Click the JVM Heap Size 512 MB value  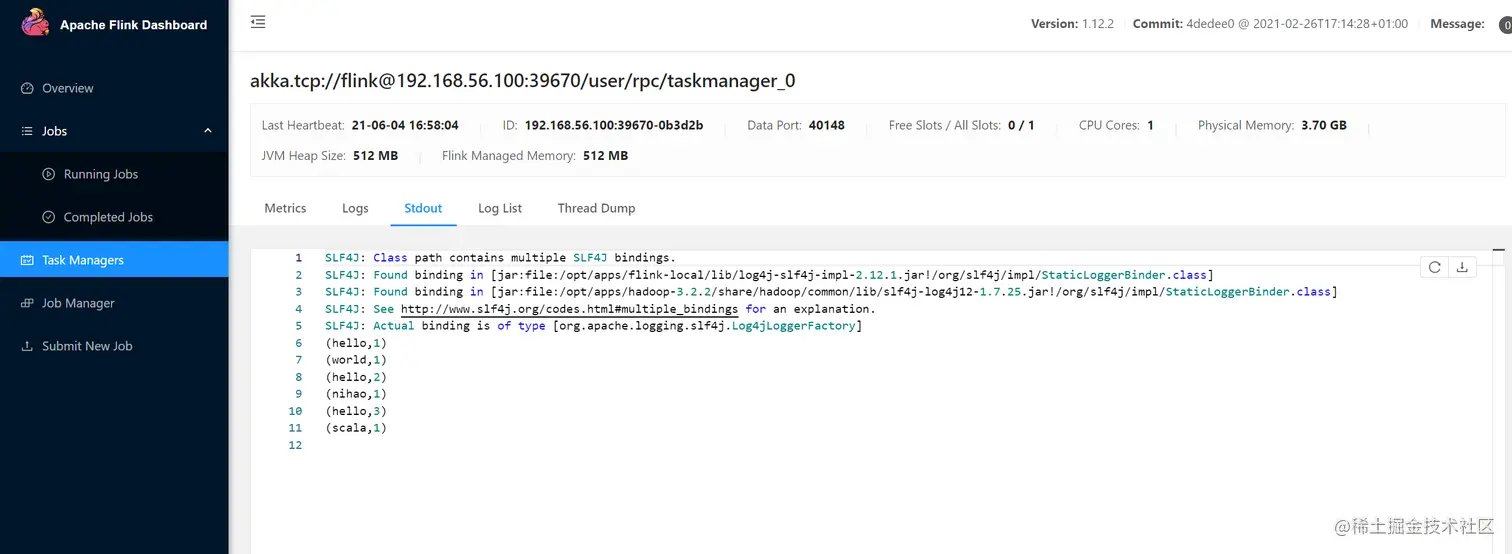click(x=375, y=156)
